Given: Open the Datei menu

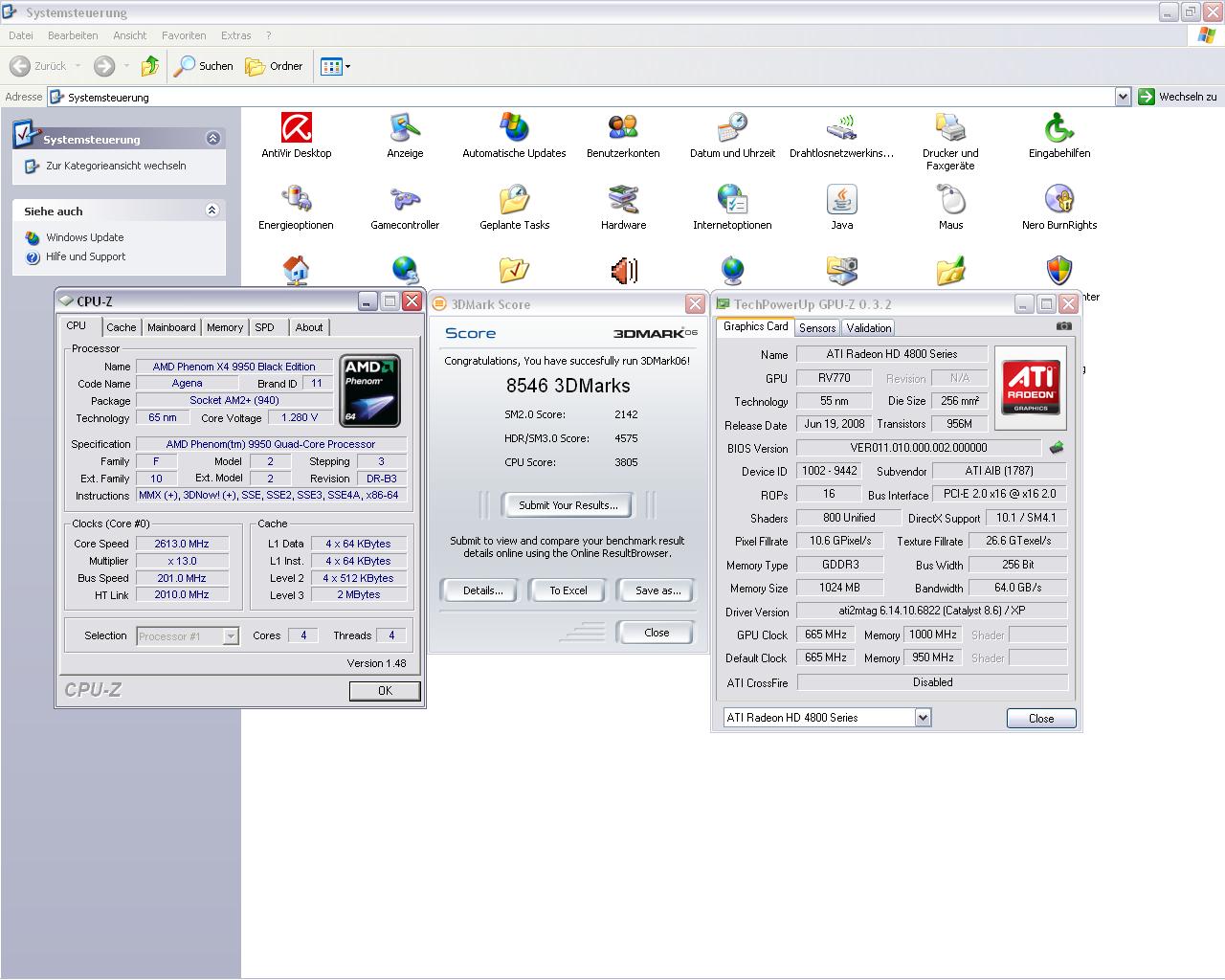Looking at the screenshot, I should 20,35.
